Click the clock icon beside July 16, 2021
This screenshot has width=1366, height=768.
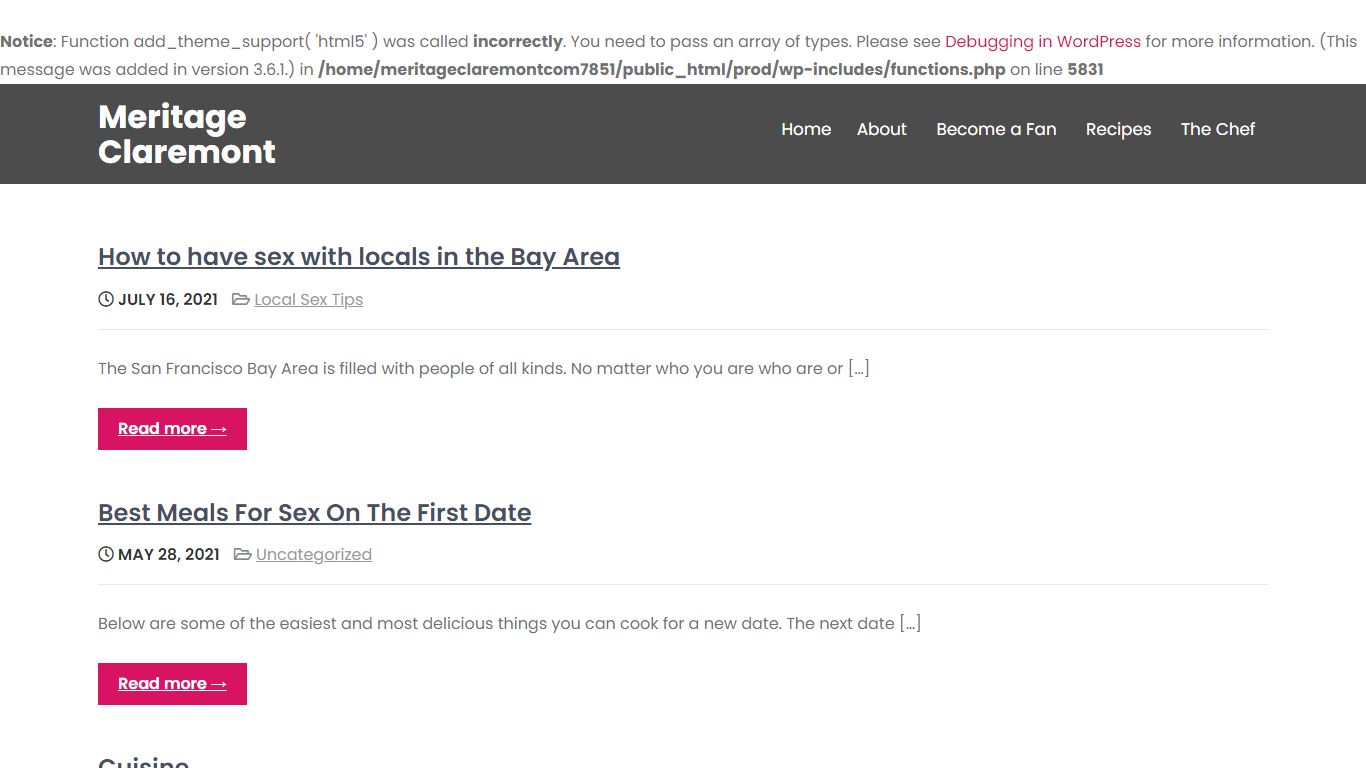(106, 299)
